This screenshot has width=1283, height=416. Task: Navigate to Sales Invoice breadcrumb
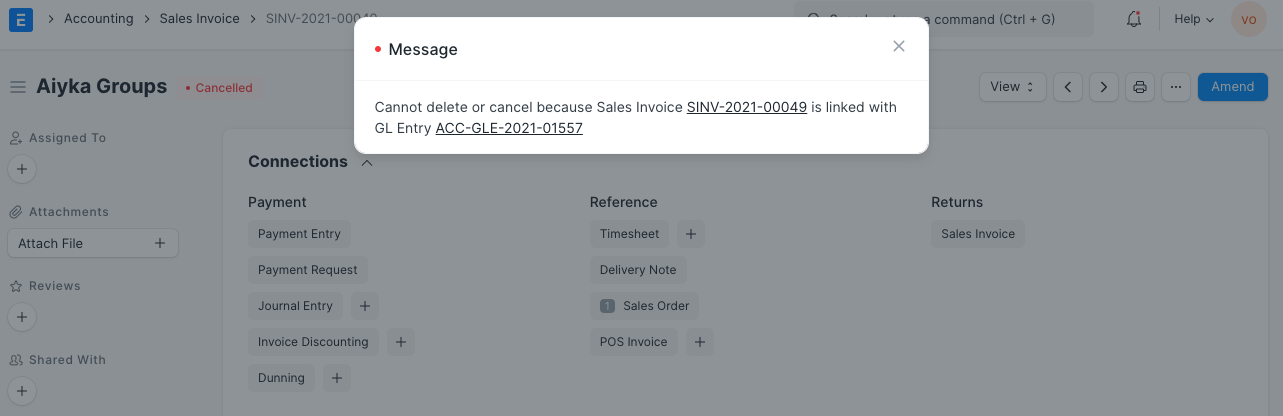tap(199, 19)
